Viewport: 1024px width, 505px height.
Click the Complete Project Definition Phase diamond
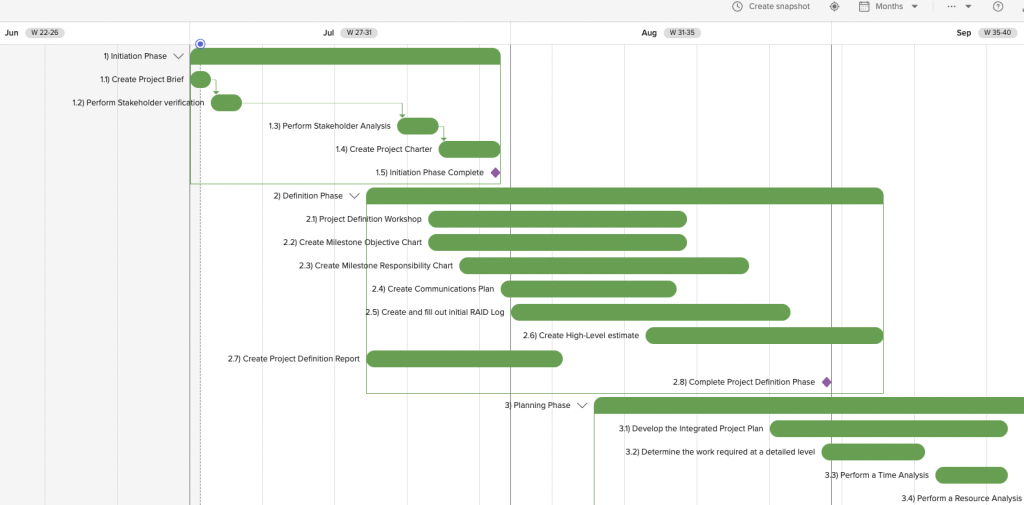pos(826,382)
